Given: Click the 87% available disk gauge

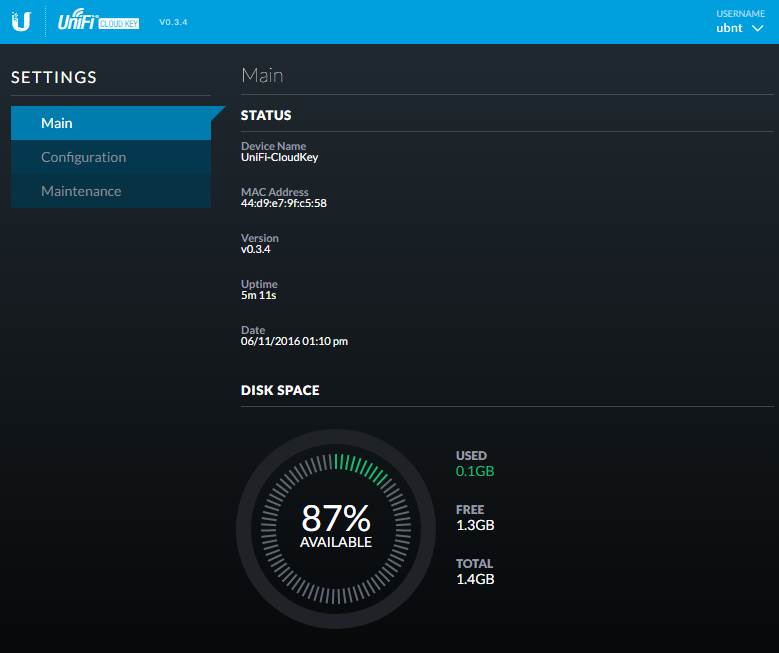Looking at the screenshot, I should tap(336, 529).
